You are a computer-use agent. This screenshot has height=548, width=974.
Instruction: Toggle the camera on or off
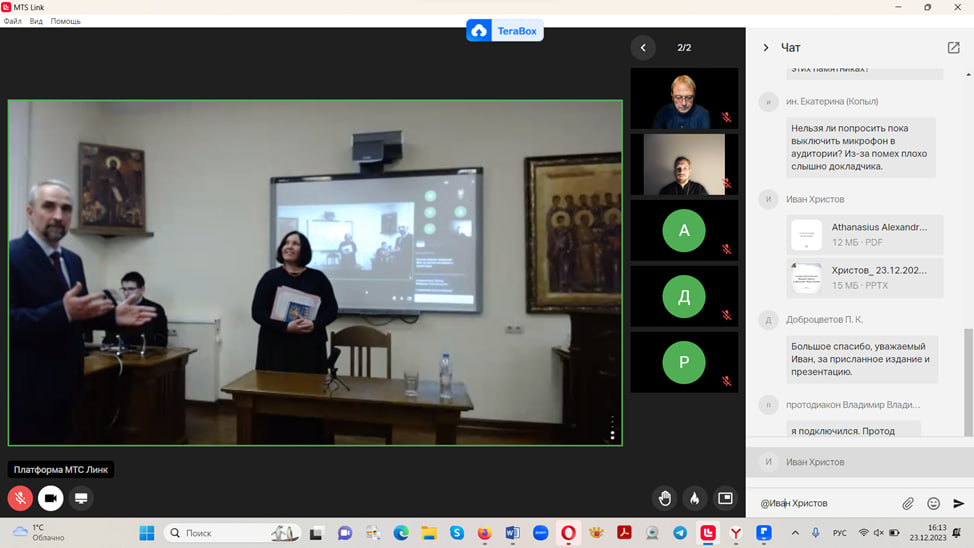[x=50, y=498]
